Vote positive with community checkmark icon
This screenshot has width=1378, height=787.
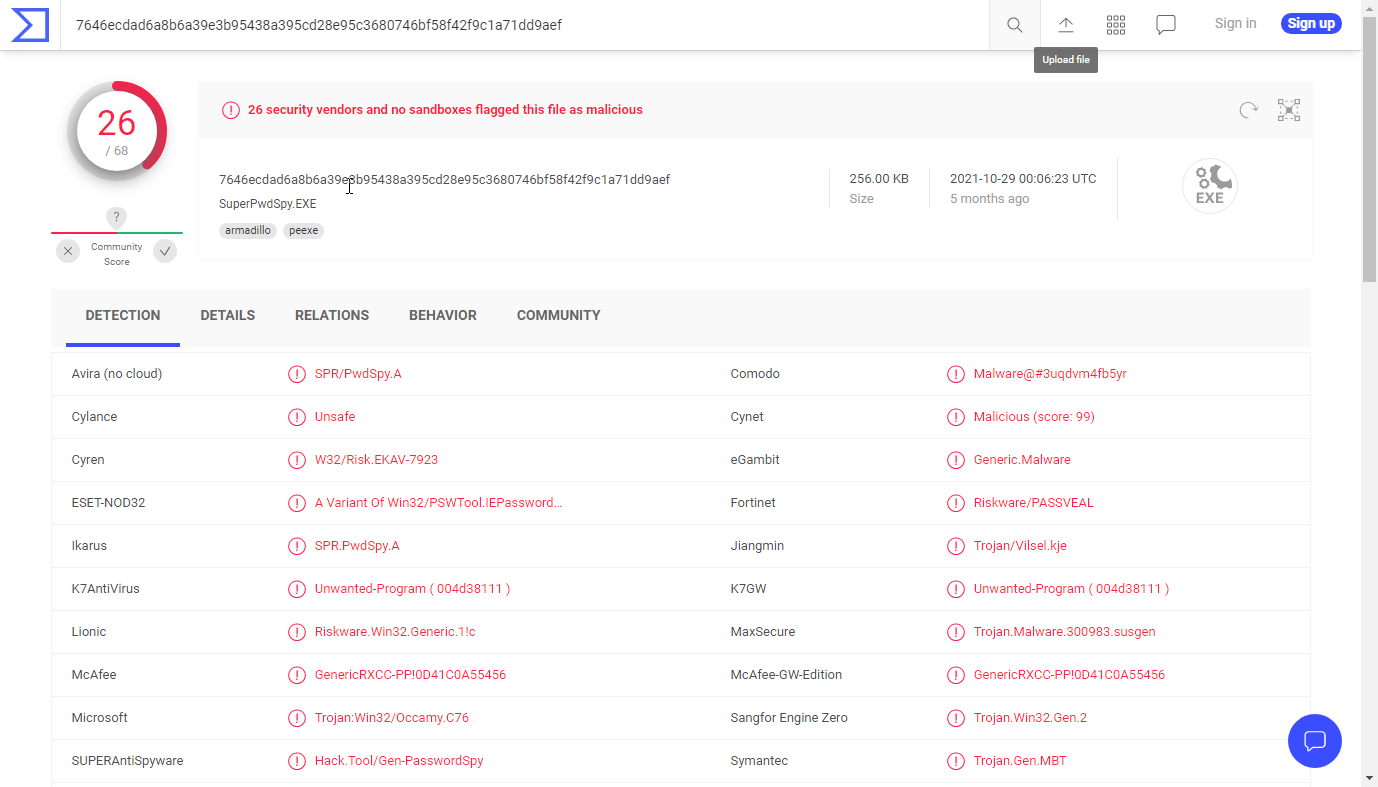pos(165,251)
